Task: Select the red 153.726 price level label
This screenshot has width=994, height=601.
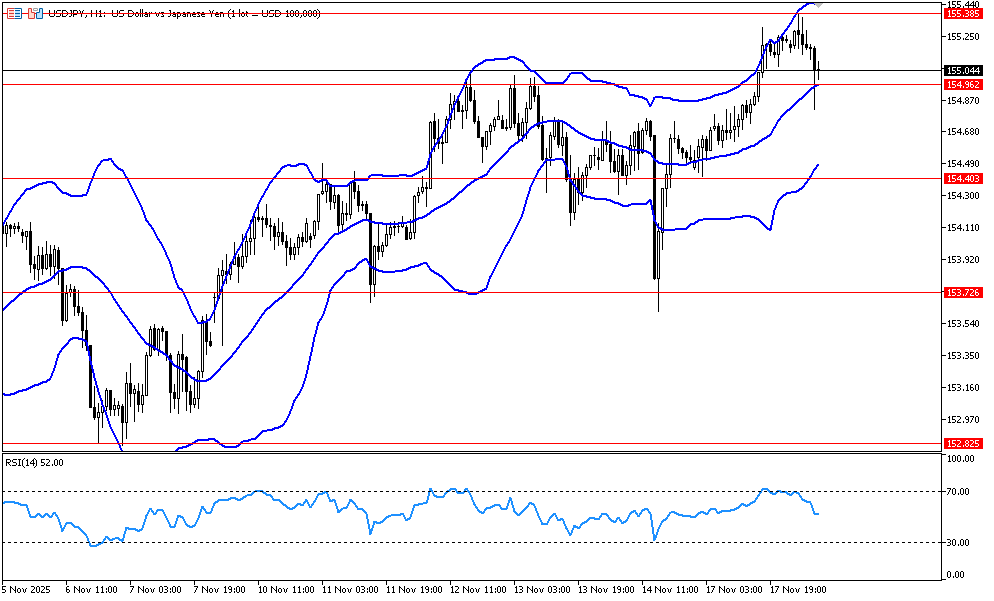Action: point(961,292)
